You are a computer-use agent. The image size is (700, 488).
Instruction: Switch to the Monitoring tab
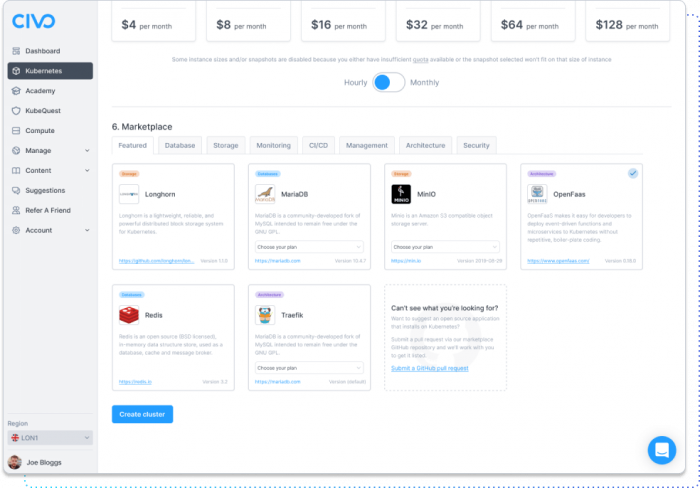click(x=274, y=146)
